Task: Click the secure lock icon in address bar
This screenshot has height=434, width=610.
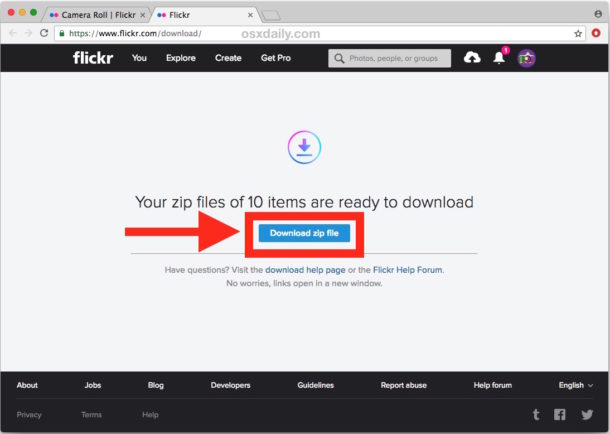Action: pos(61,33)
